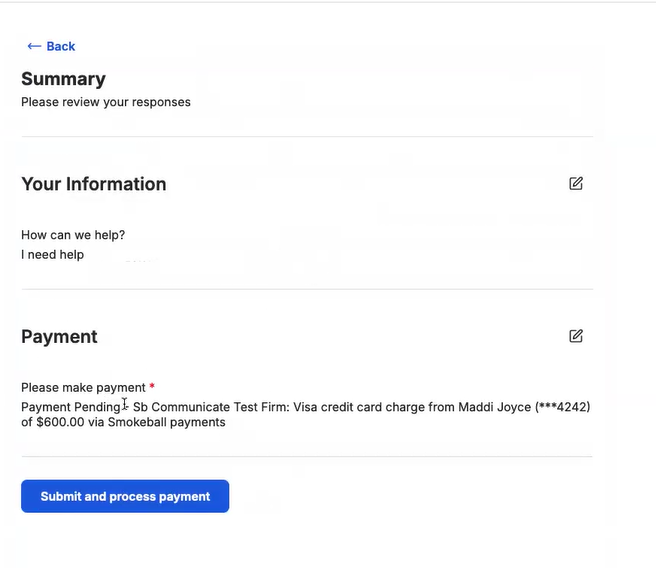Select the 'Please review your responses' text
This screenshot has height=568, width=656.
(x=106, y=102)
